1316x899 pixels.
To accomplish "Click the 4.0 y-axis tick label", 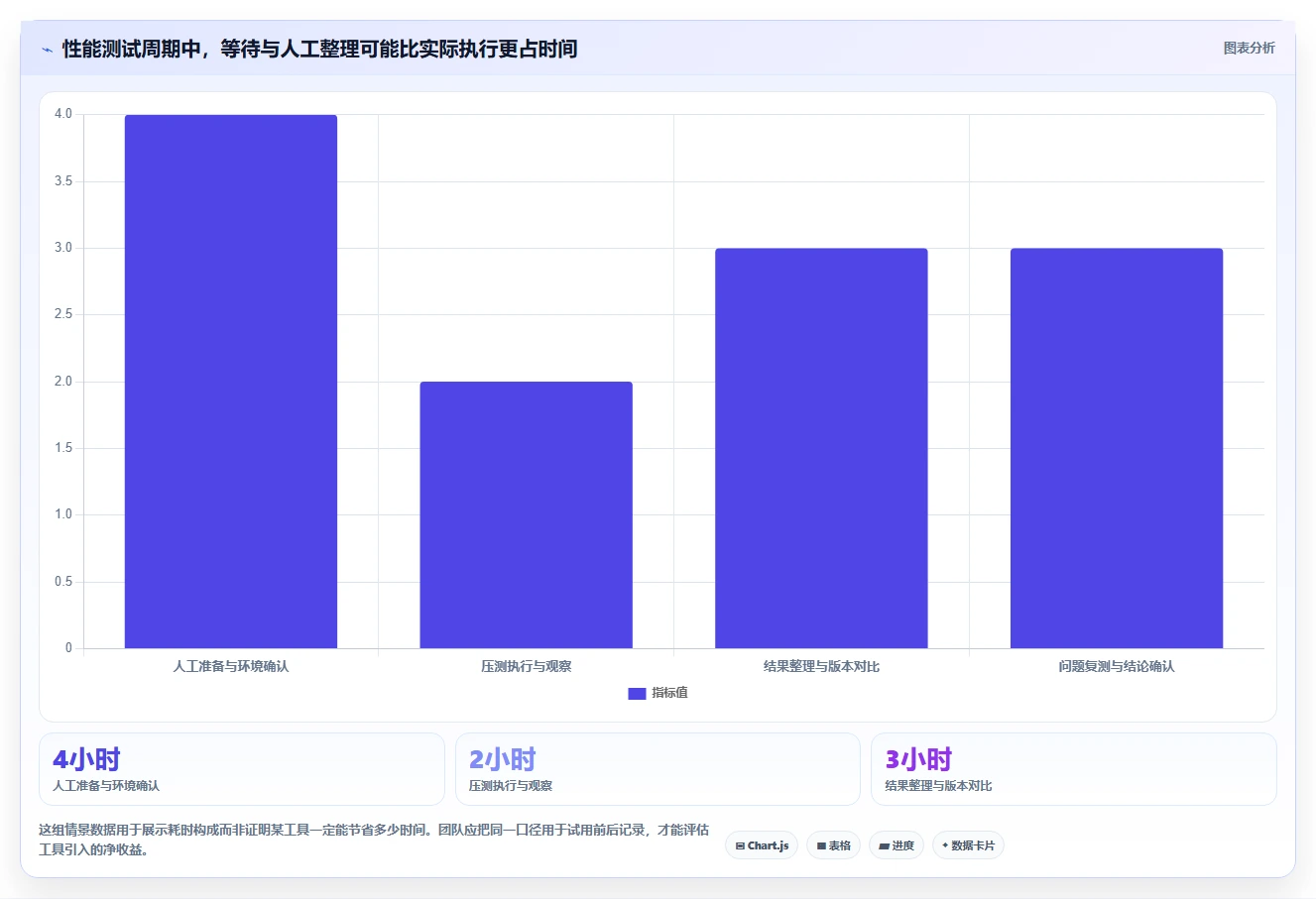I will coord(63,114).
